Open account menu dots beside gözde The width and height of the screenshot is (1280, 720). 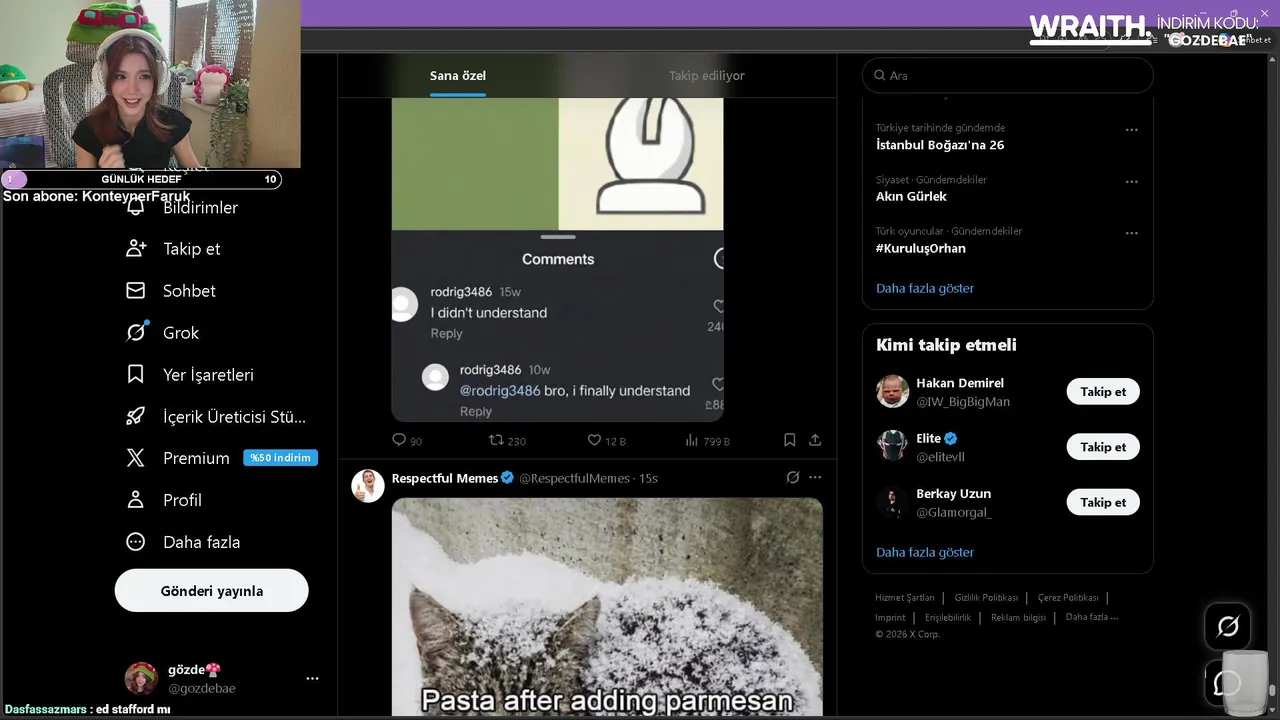coord(312,678)
